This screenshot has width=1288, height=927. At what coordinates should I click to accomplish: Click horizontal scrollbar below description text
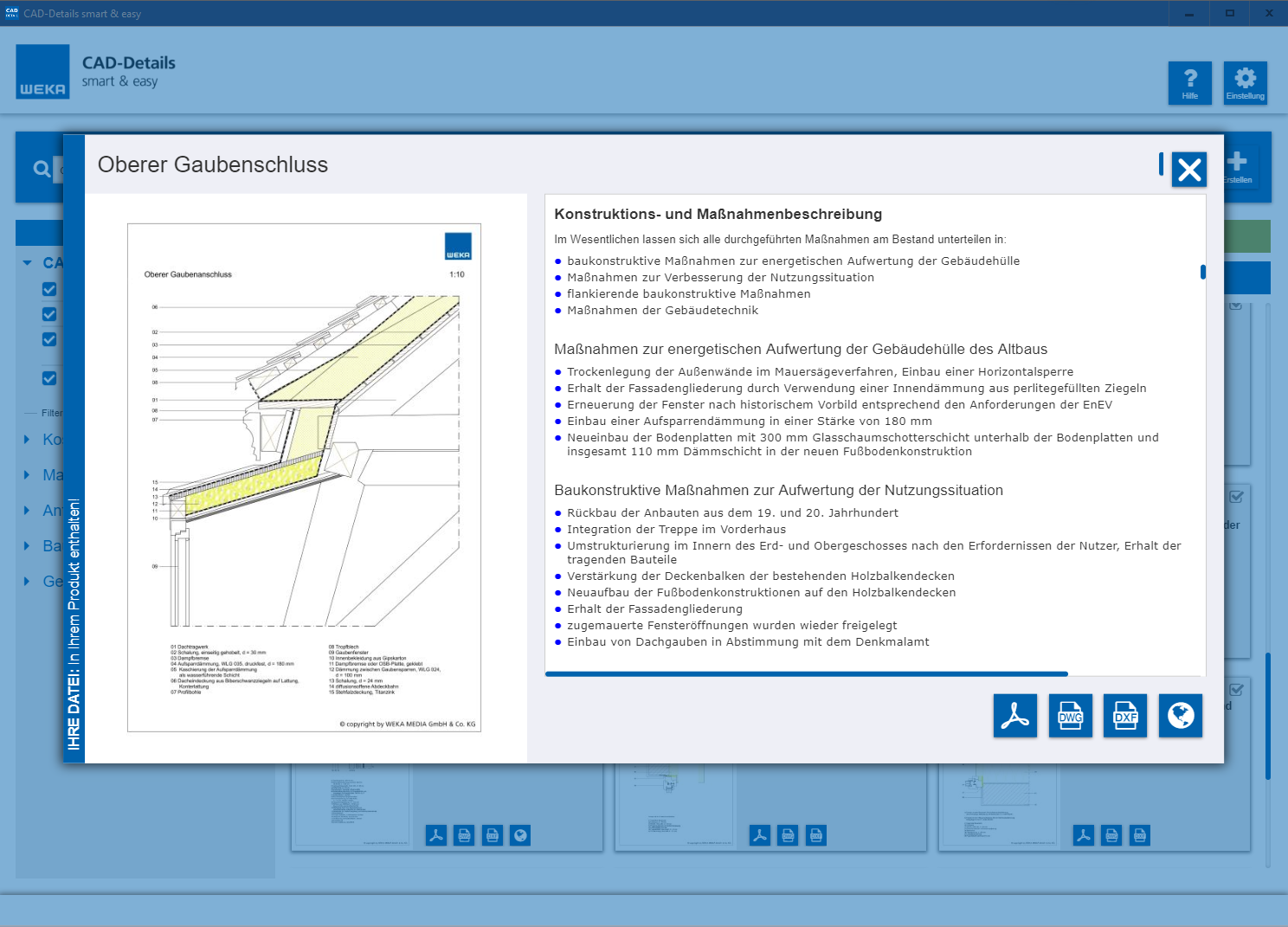(807, 673)
